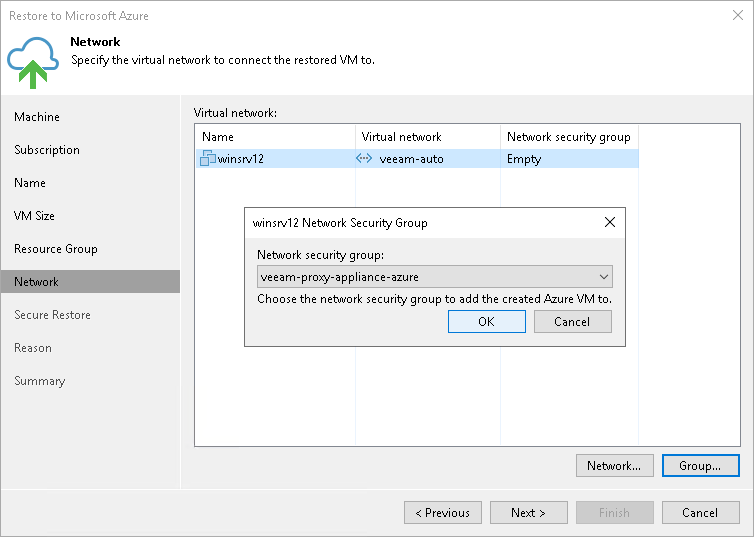Click the veeam-auto virtual network icon

pos(364,158)
